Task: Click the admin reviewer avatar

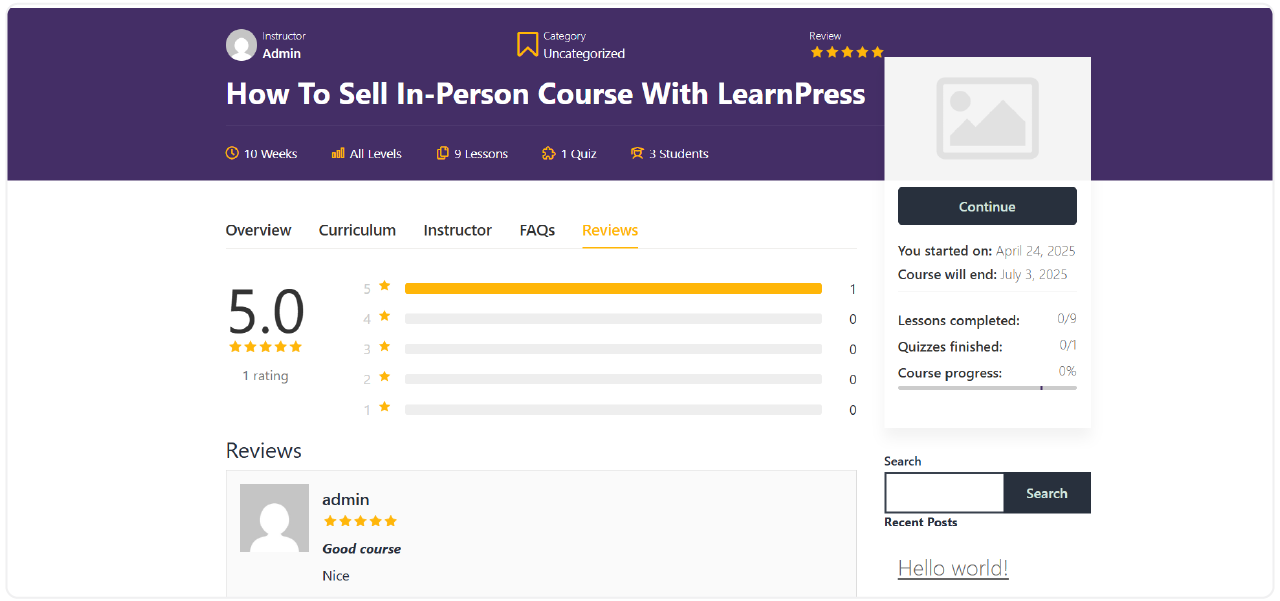Action: (x=274, y=518)
